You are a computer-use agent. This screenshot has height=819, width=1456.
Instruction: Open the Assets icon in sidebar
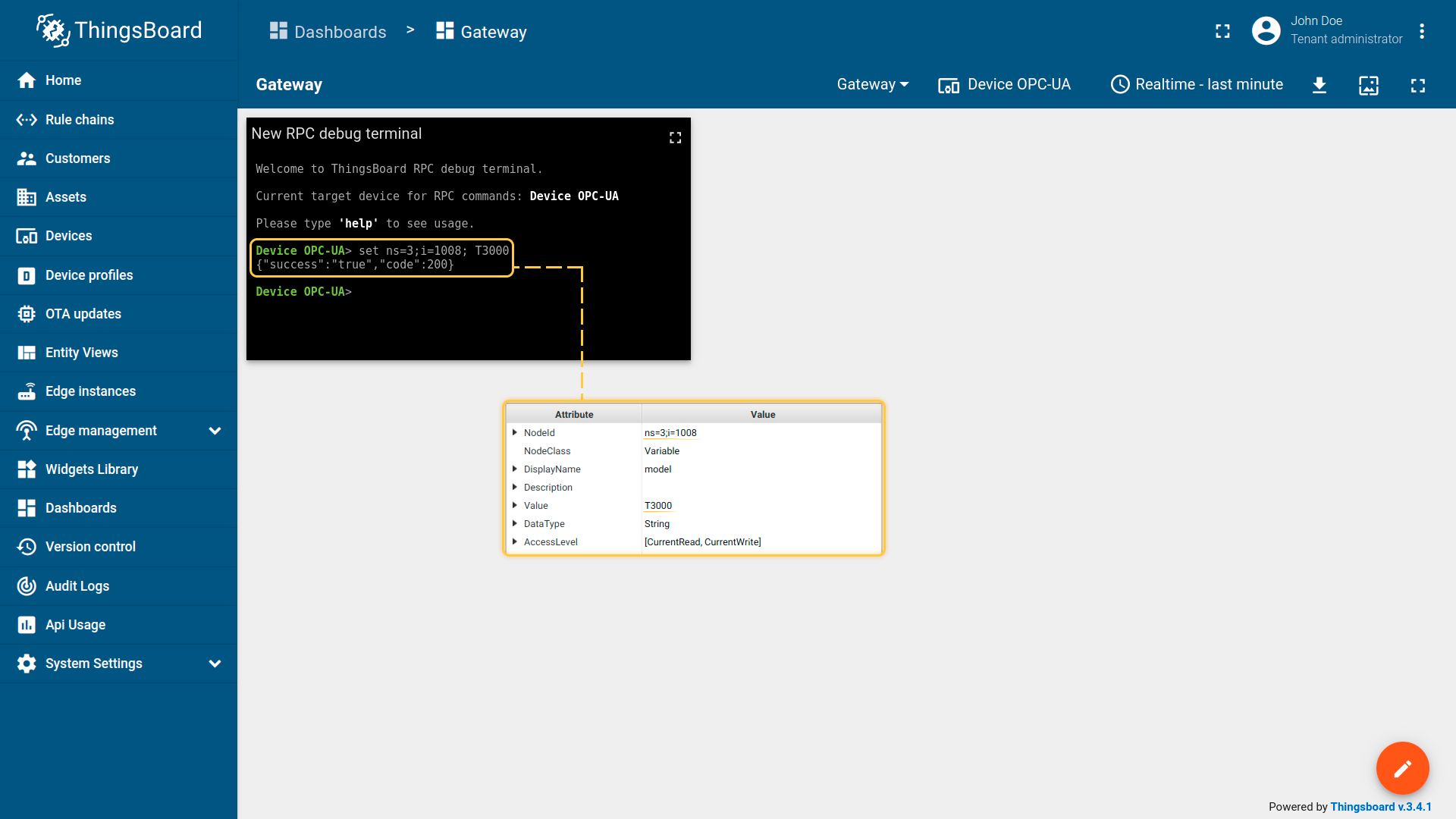click(27, 197)
